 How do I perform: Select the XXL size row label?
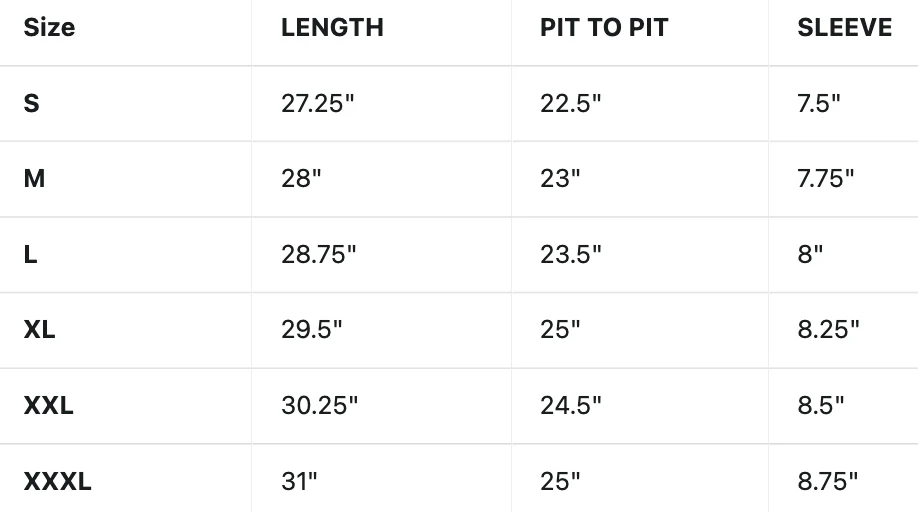click(x=49, y=406)
